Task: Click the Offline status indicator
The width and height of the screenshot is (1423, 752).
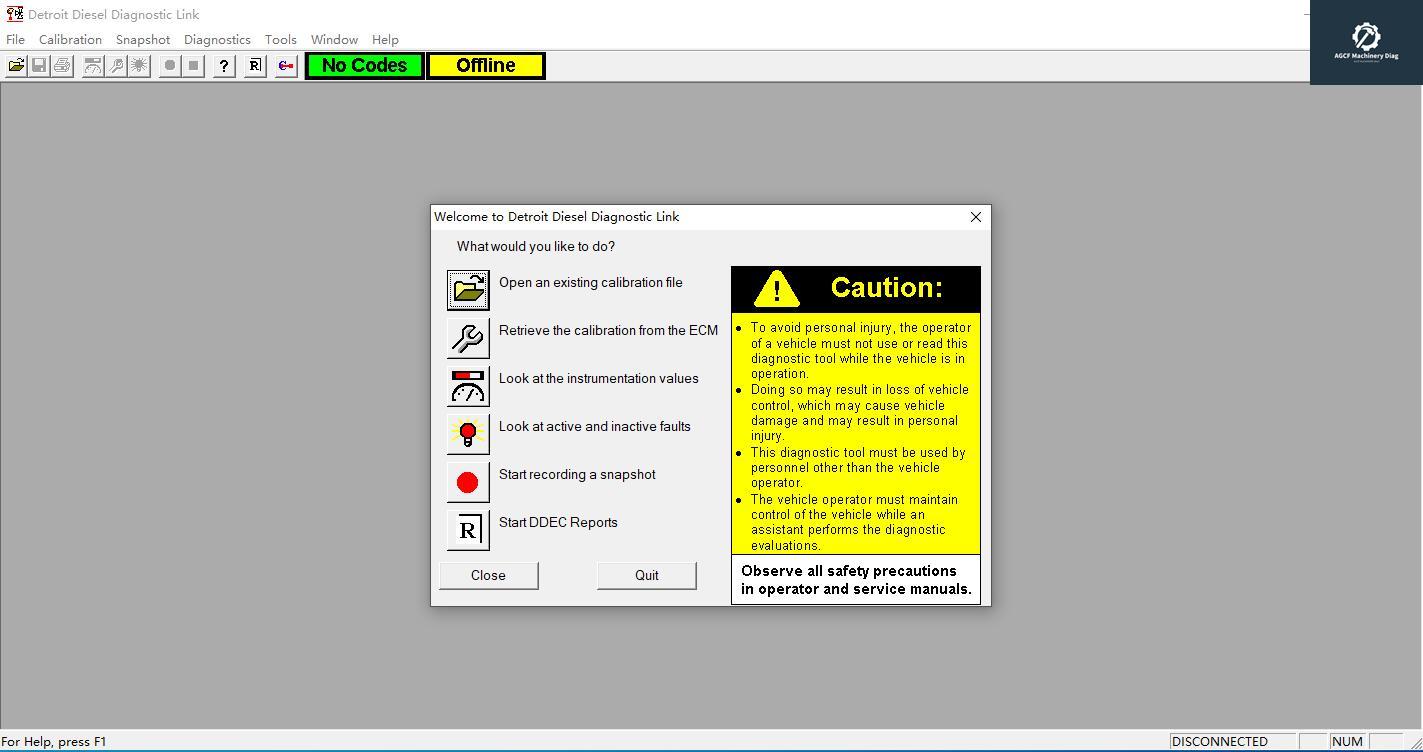Action: 485,65
